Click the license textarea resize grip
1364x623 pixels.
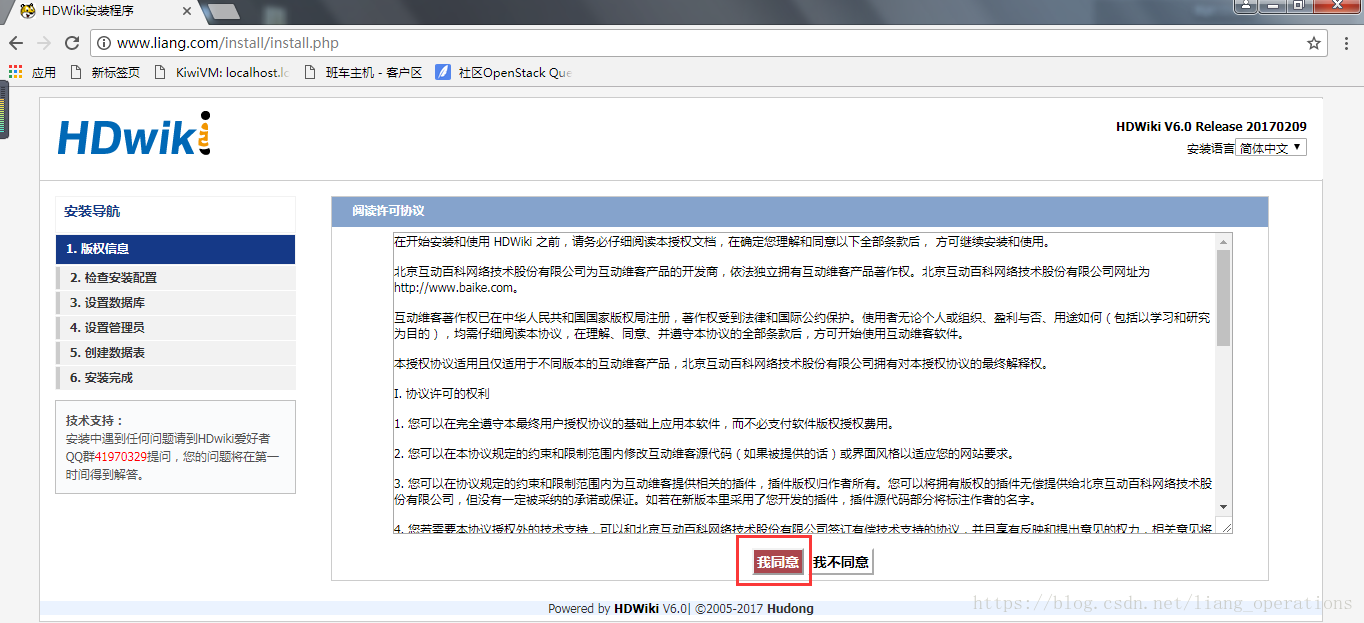pos(1224,526)
